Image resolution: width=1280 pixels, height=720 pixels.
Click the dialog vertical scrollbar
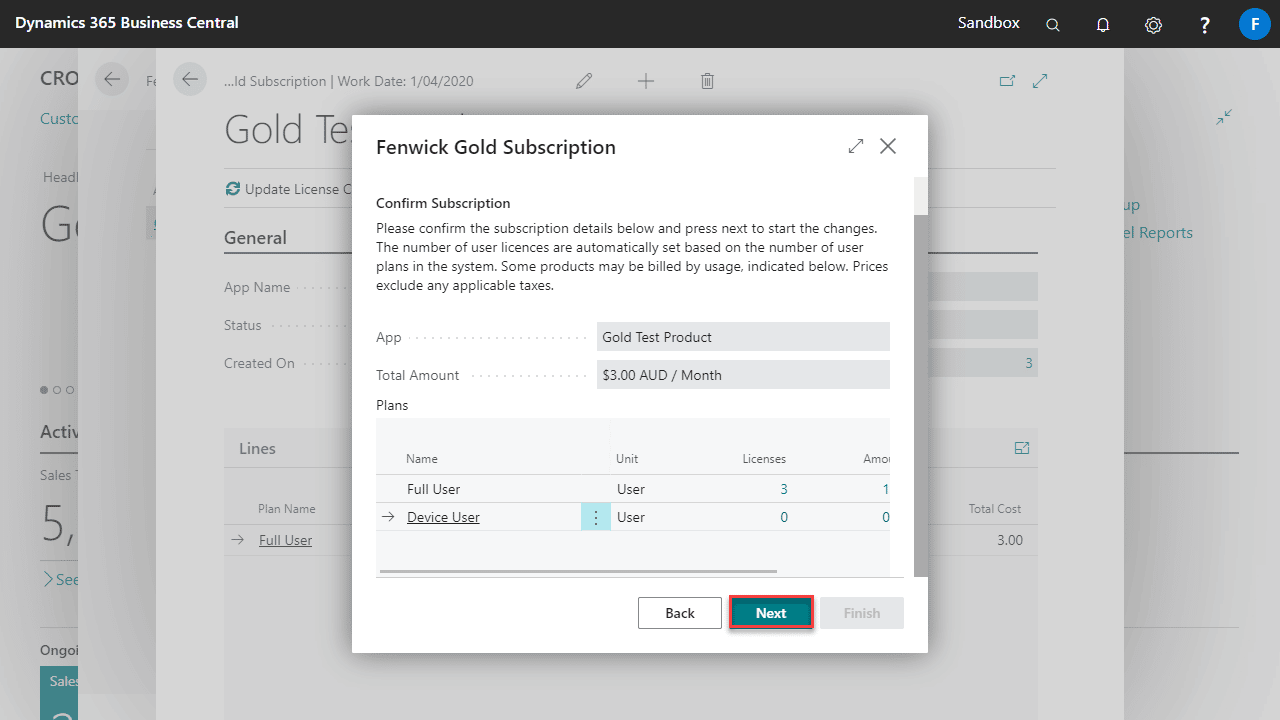[921, 395]
